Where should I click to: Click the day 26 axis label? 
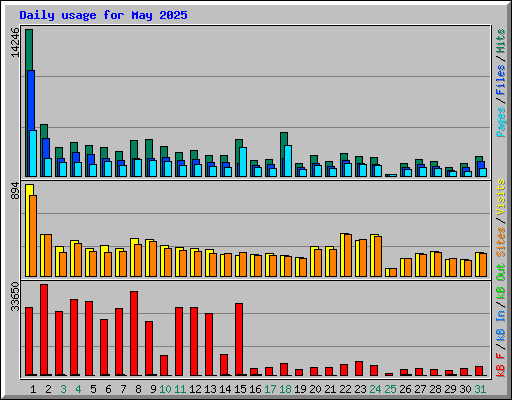(x=405, y=389)
